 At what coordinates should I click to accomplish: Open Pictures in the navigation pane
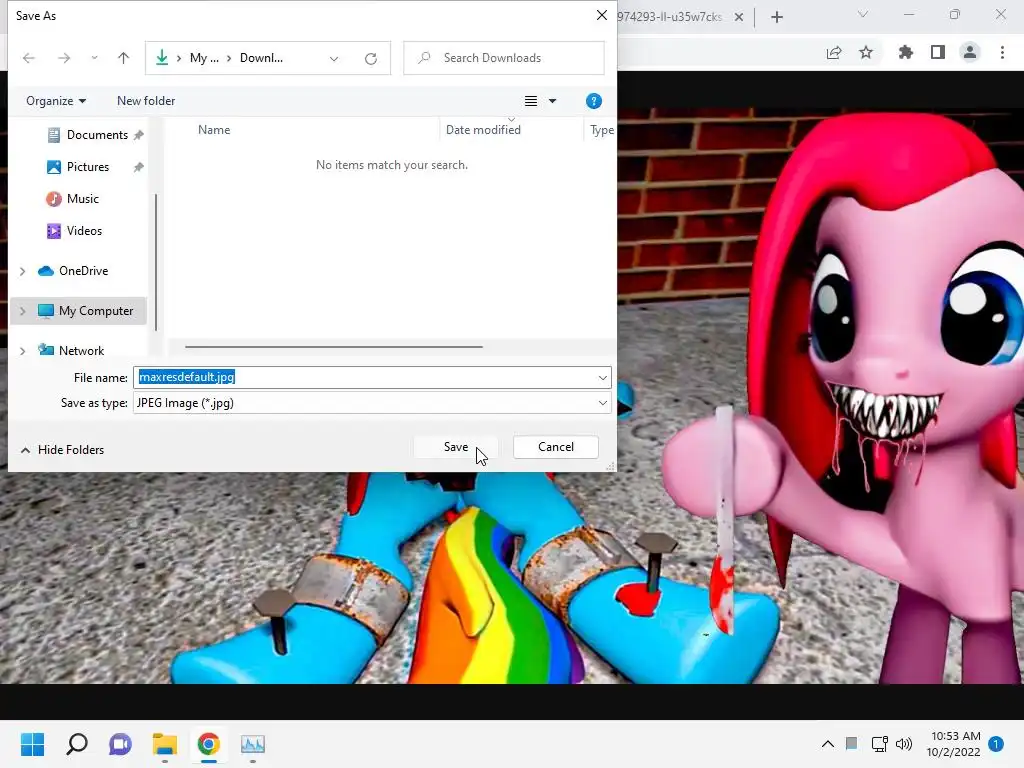(x=88, y=167)
